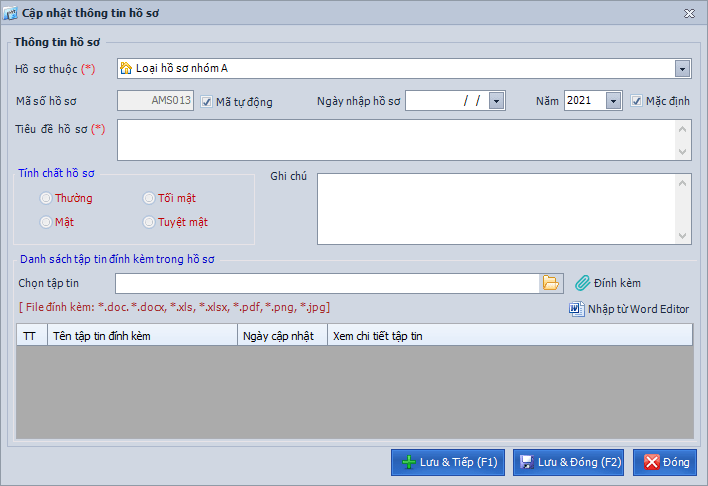Open the Ngày nhập hồ sơ date picker
Image resolution: width=708 pixels, height=486 pixels.
[496, 101]
